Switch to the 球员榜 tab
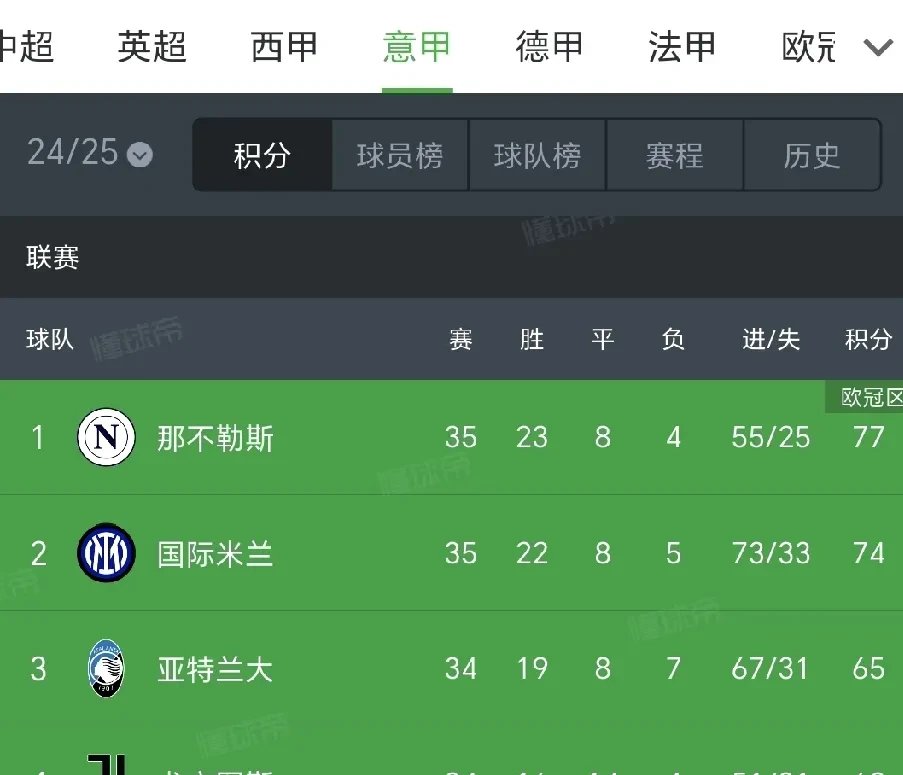 399,155
